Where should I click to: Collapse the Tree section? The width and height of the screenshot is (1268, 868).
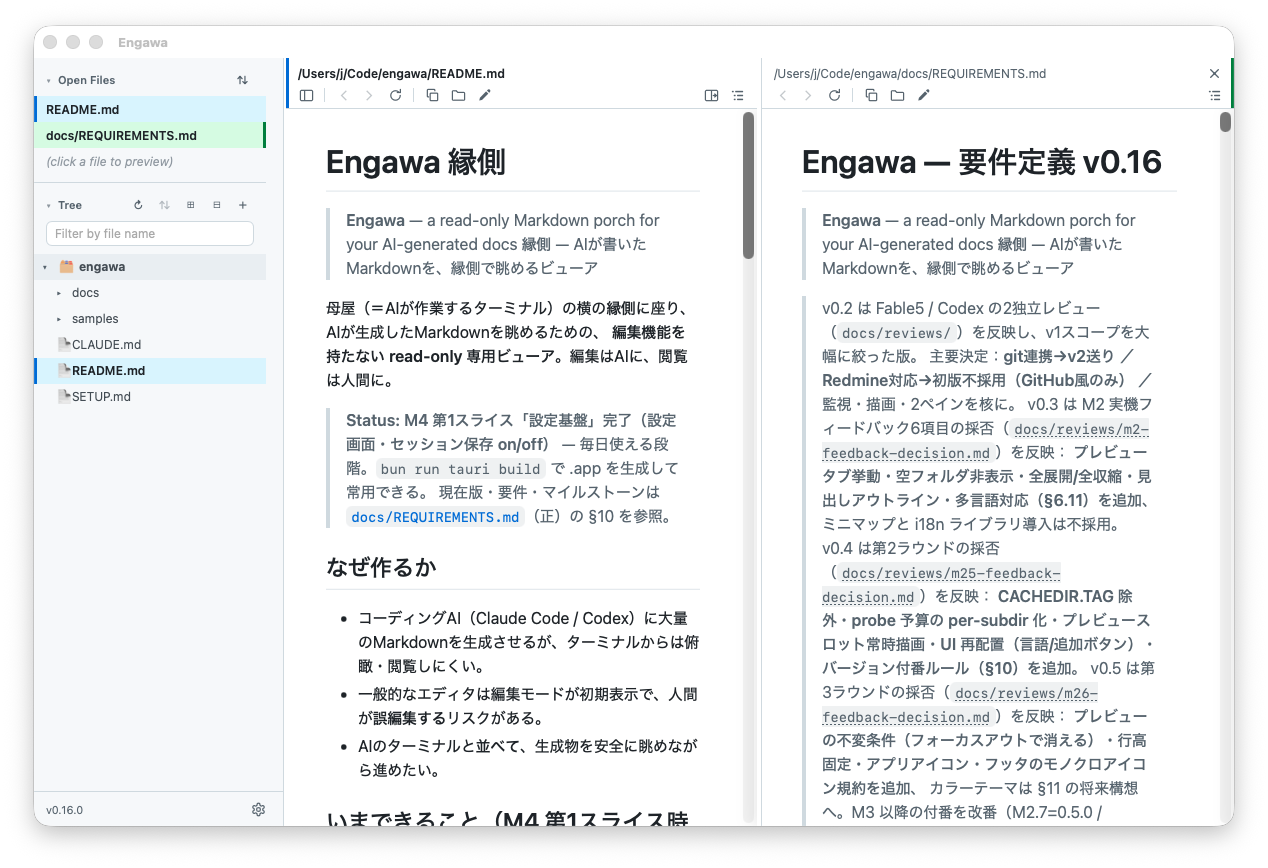click(48, 205)
